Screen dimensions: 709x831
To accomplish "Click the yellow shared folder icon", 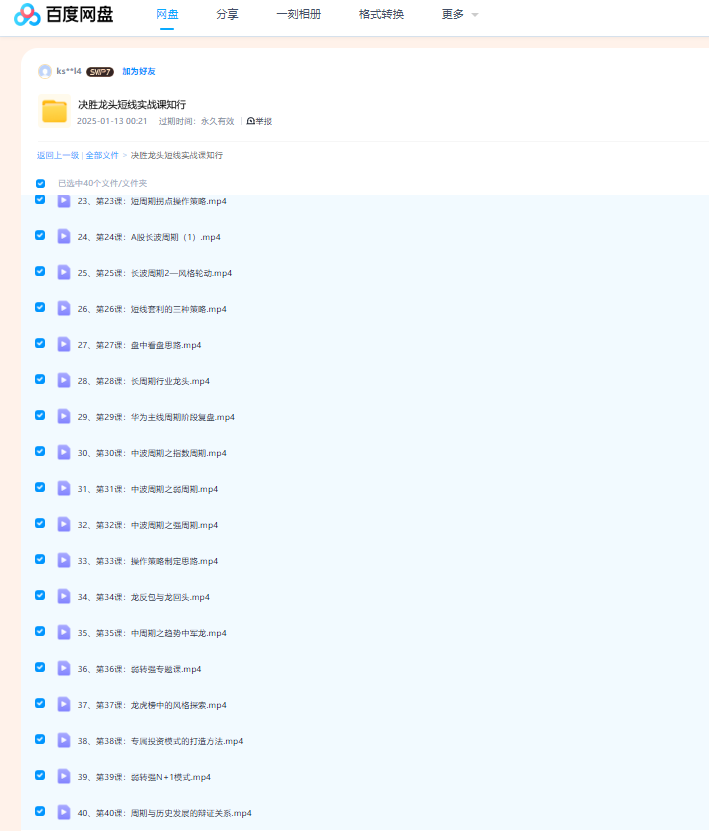I will click(x=55, y=111).
